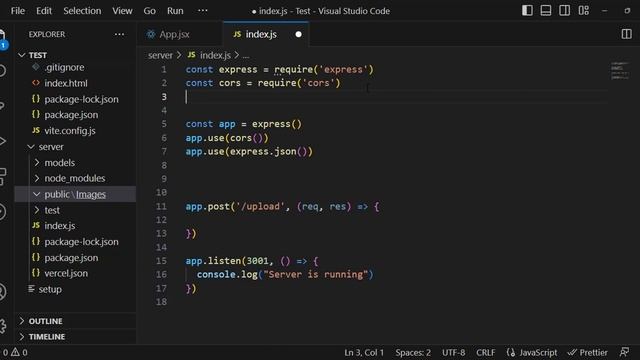This screenshot has height=360, width=640.
Task: Open the Edit menu
Action: click(44, 11)
